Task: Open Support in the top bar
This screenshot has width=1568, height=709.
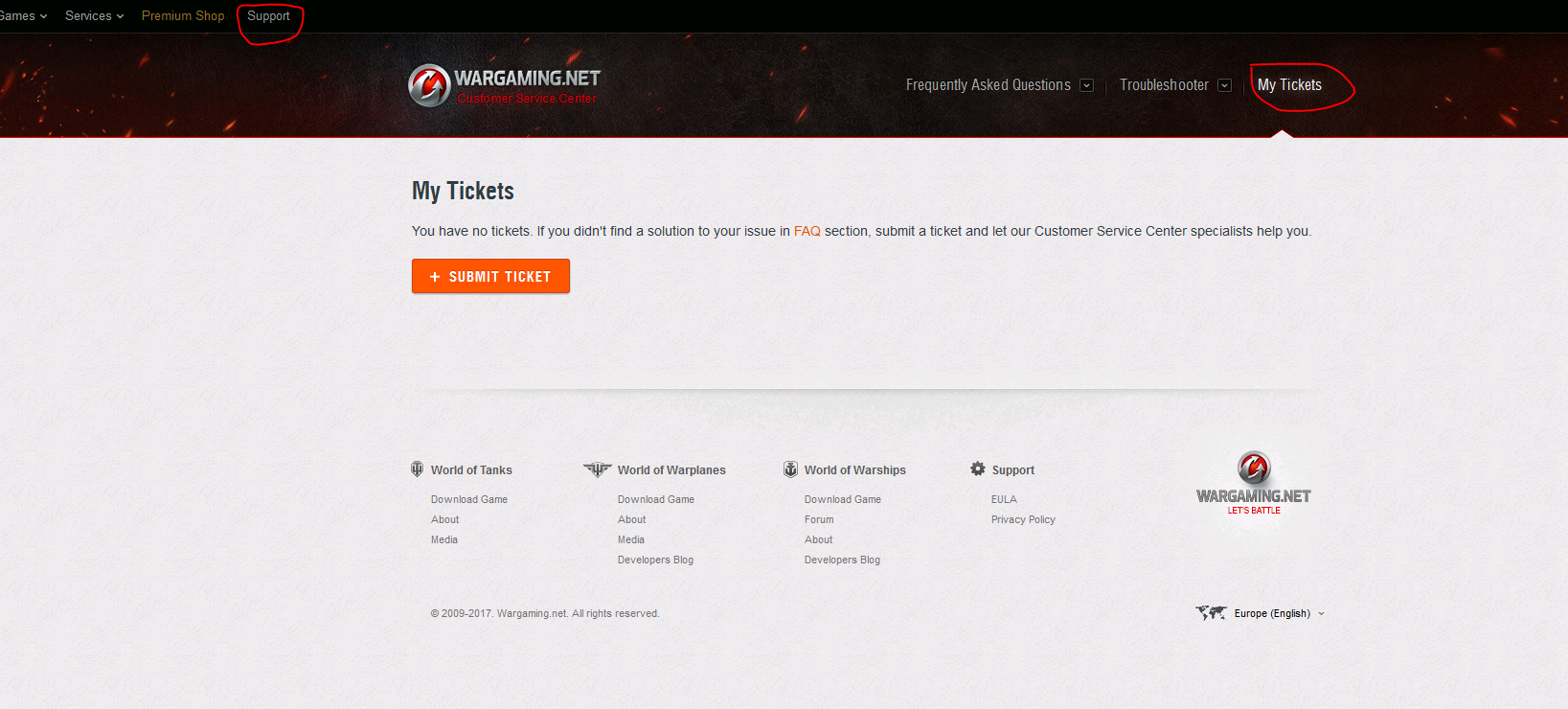Action: [x=268, y=16]
